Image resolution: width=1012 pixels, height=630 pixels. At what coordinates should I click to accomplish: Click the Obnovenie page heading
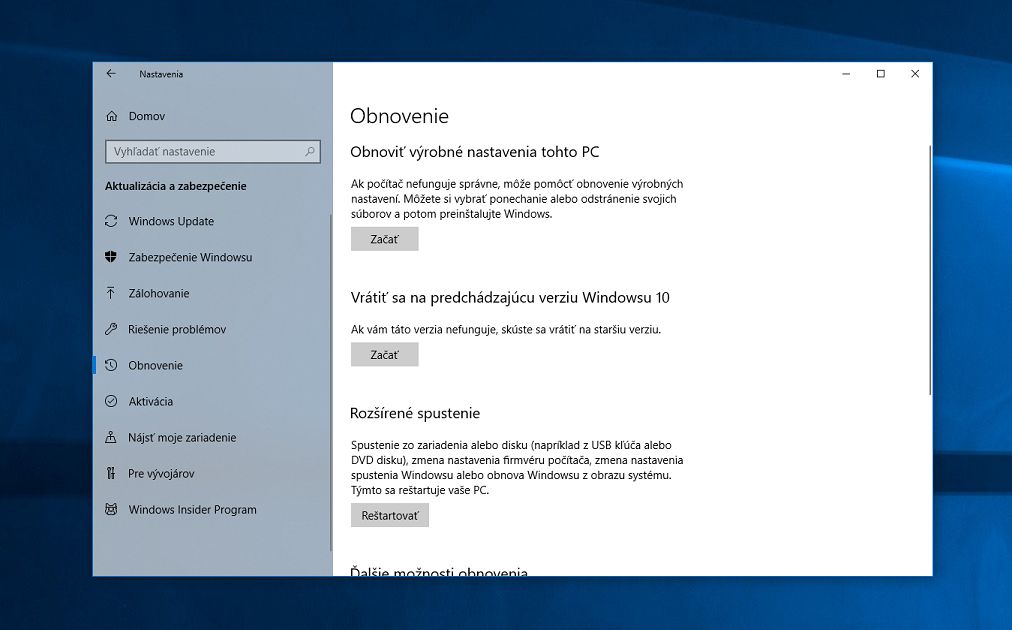tap(399, 116)
